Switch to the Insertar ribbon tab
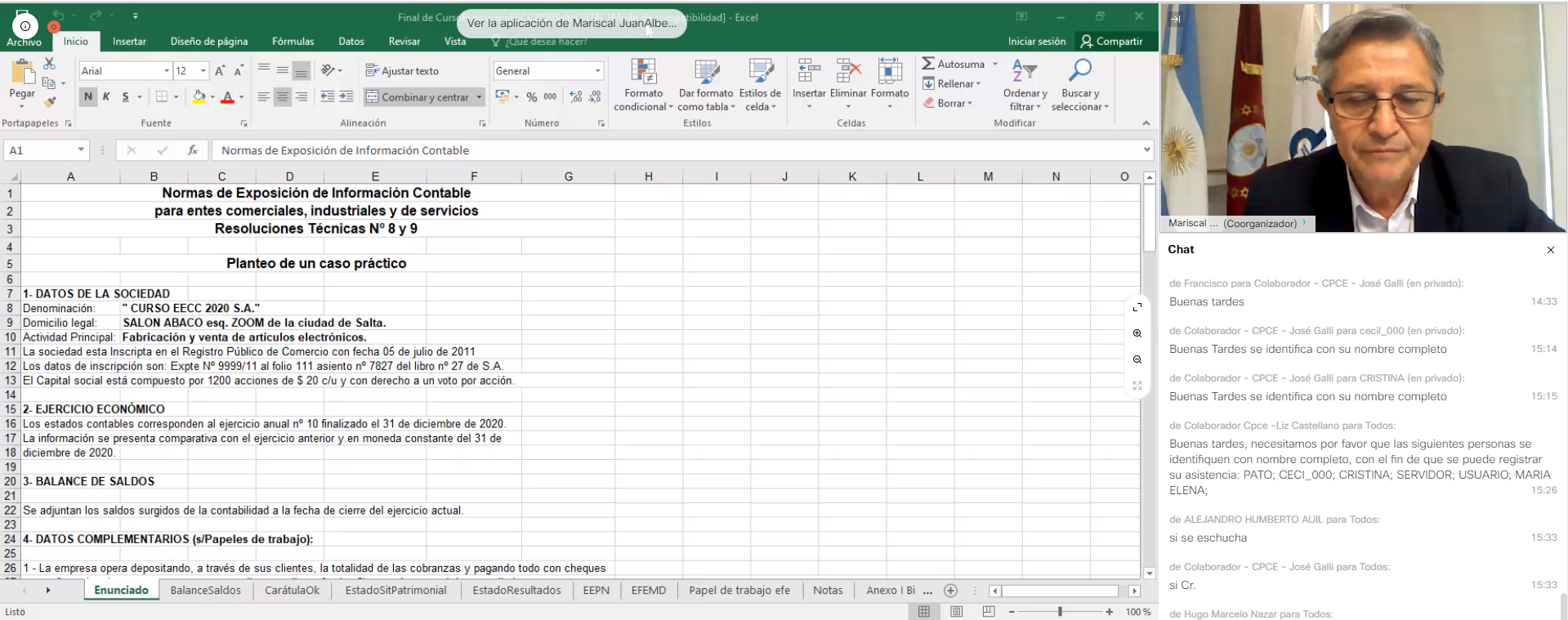The image size is (1568, 620). [129, 42]
